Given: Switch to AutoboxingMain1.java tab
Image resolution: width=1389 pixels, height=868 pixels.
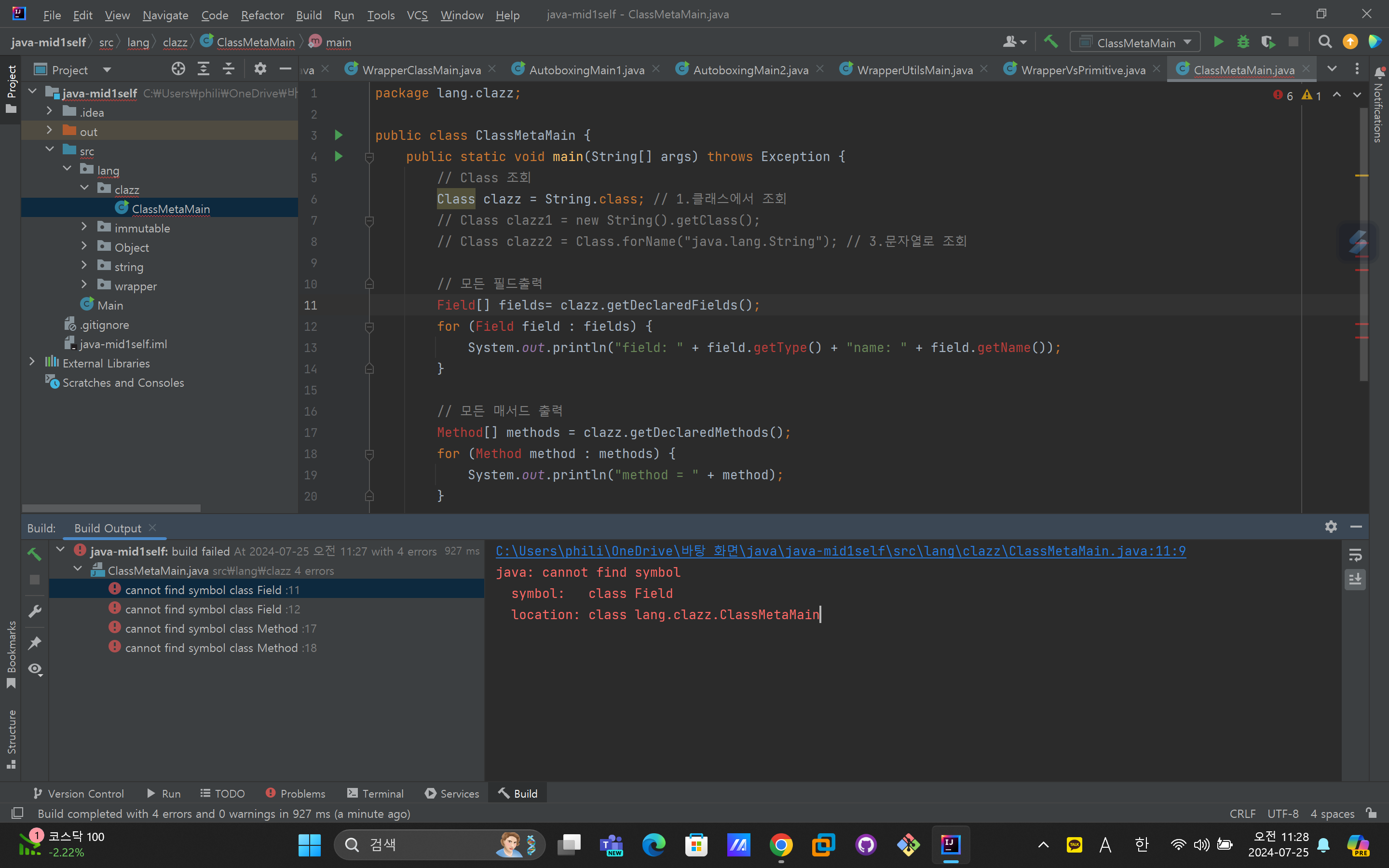Looking at the screenshot, I should point(586,69).
